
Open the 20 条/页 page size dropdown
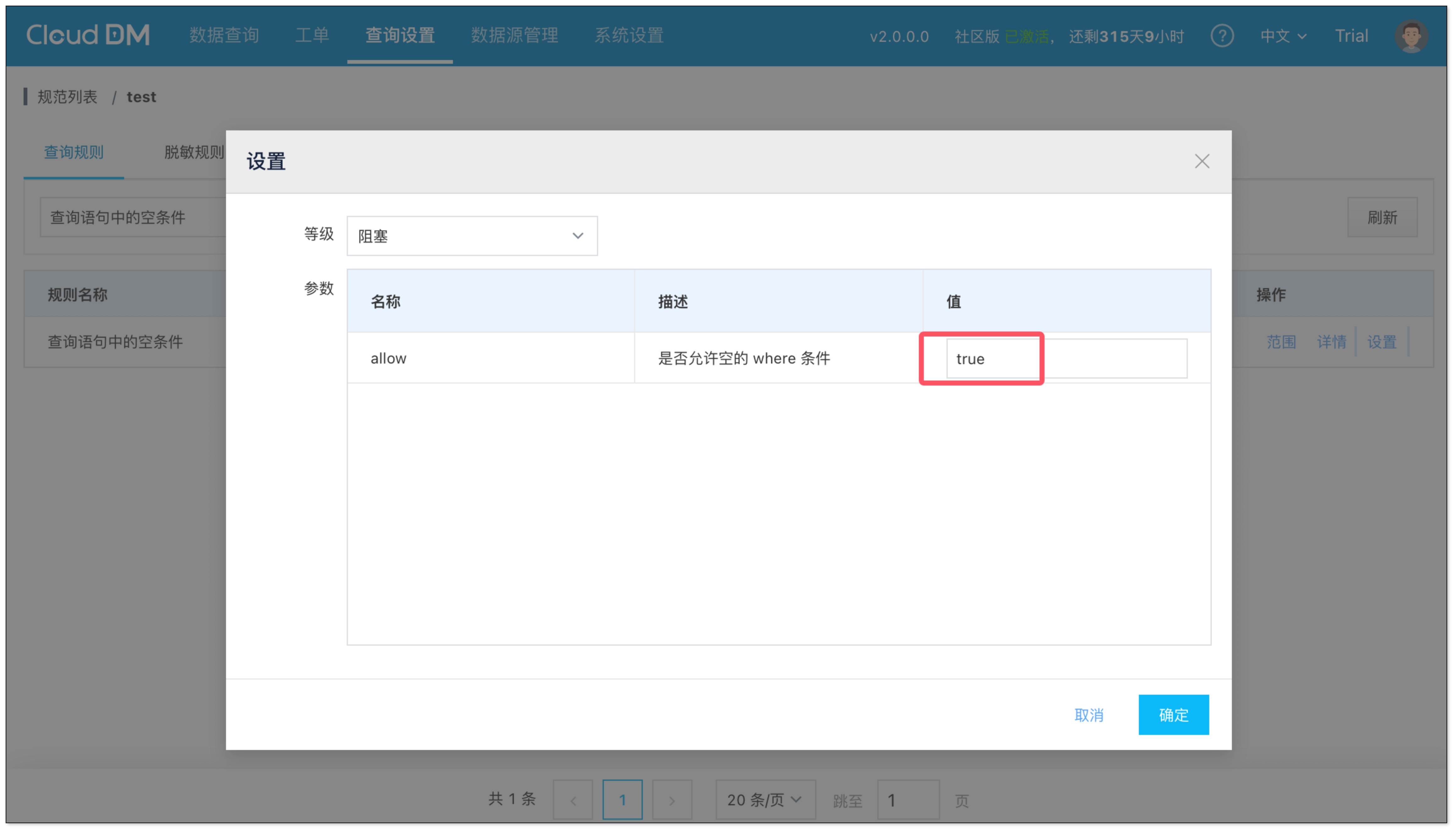point(764,799)
